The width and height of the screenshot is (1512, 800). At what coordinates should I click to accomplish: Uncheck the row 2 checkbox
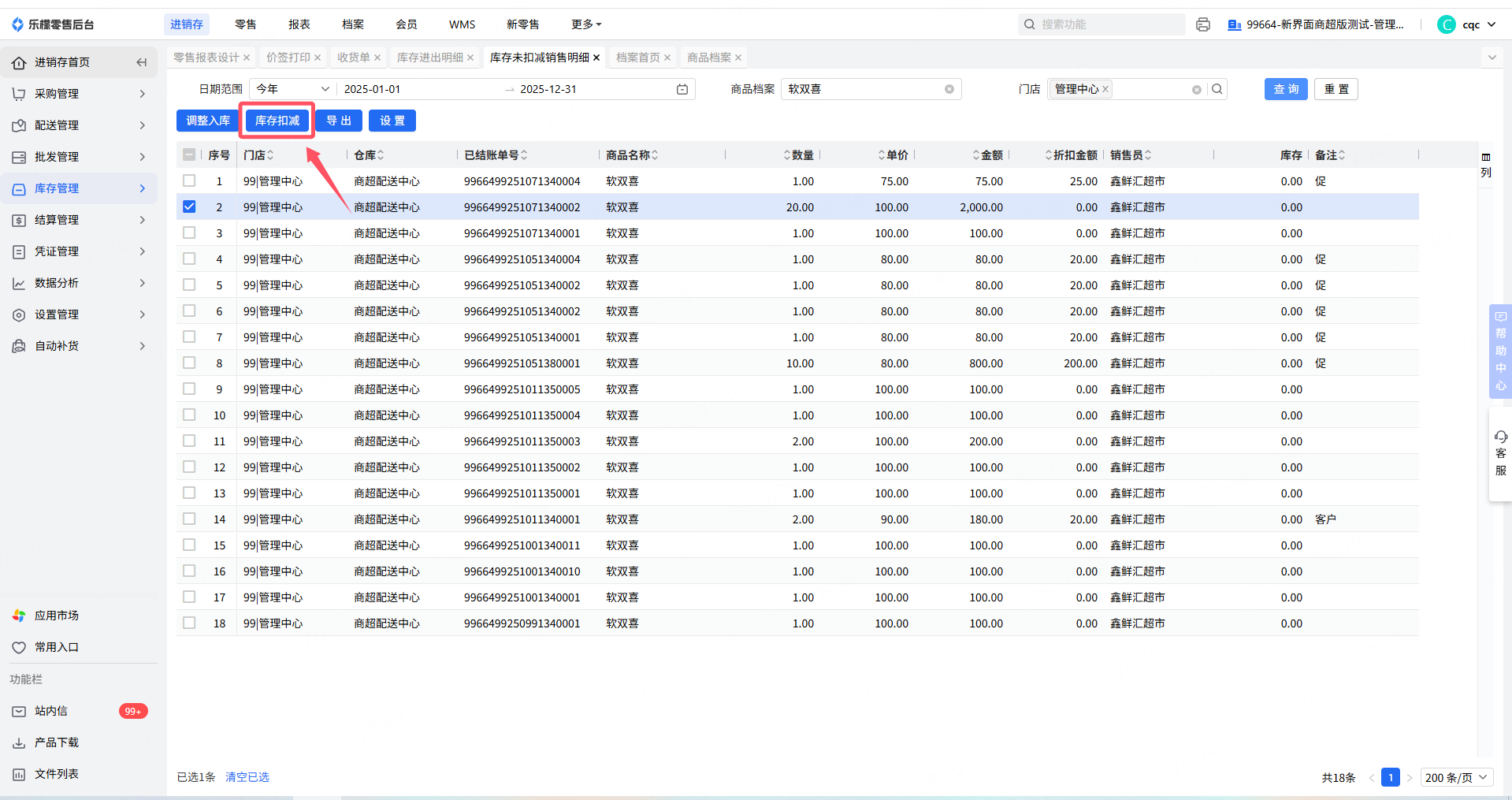pyautogui.click(x=189, y=207)
